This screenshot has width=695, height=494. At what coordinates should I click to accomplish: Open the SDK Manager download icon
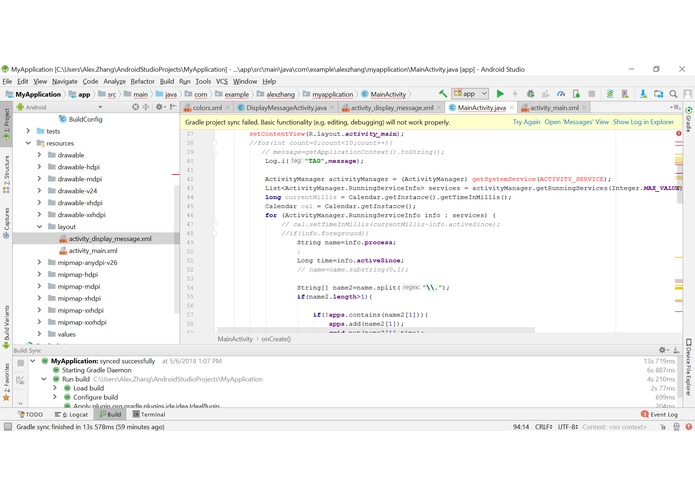pyautogui.click(x=643, y=94)
